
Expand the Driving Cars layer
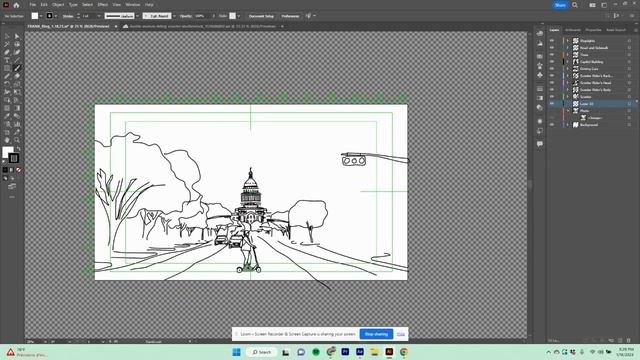(567, 69)
